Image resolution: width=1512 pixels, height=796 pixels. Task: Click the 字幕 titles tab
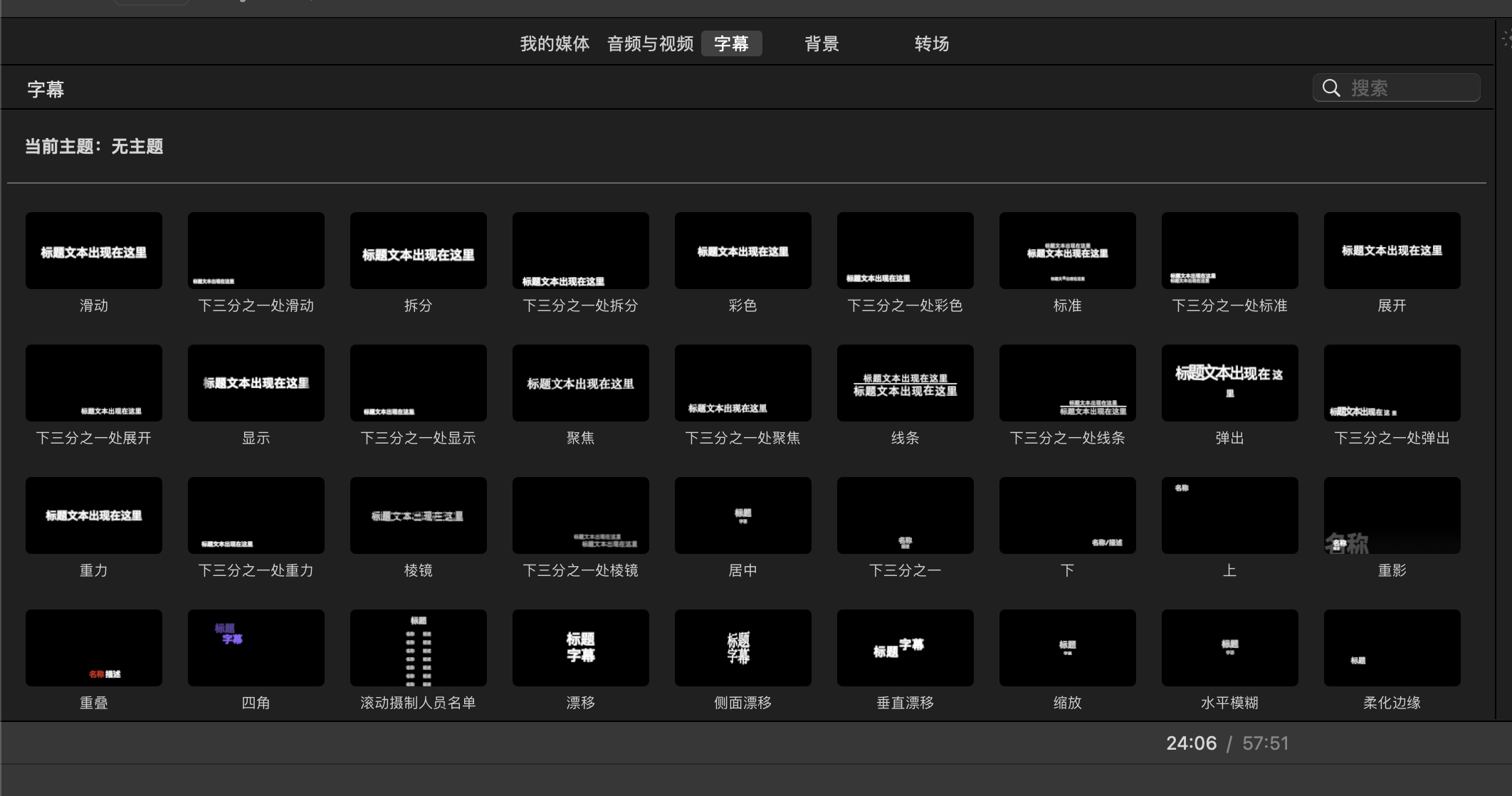[731, 43]
